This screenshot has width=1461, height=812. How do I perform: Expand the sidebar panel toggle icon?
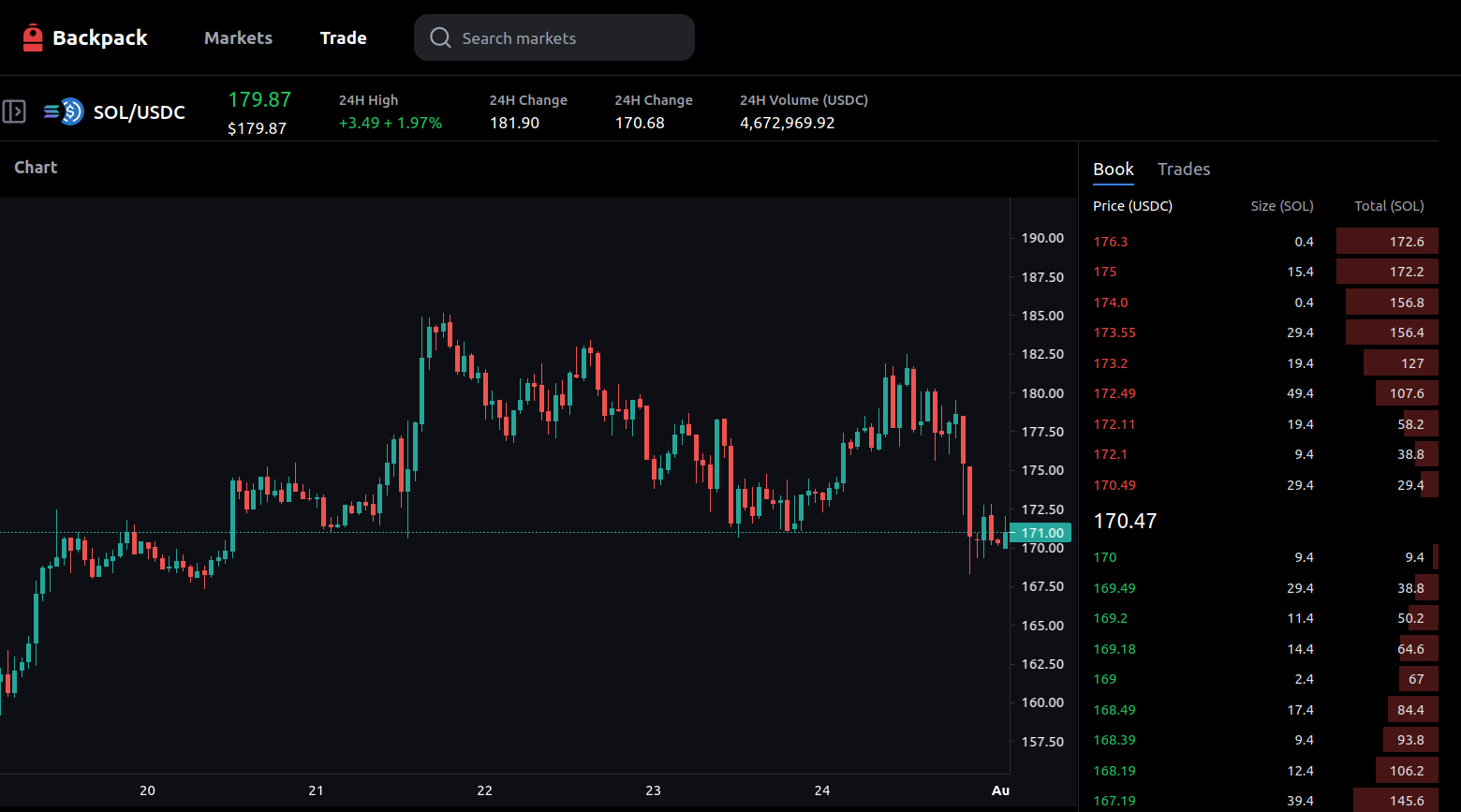[14, 111]
